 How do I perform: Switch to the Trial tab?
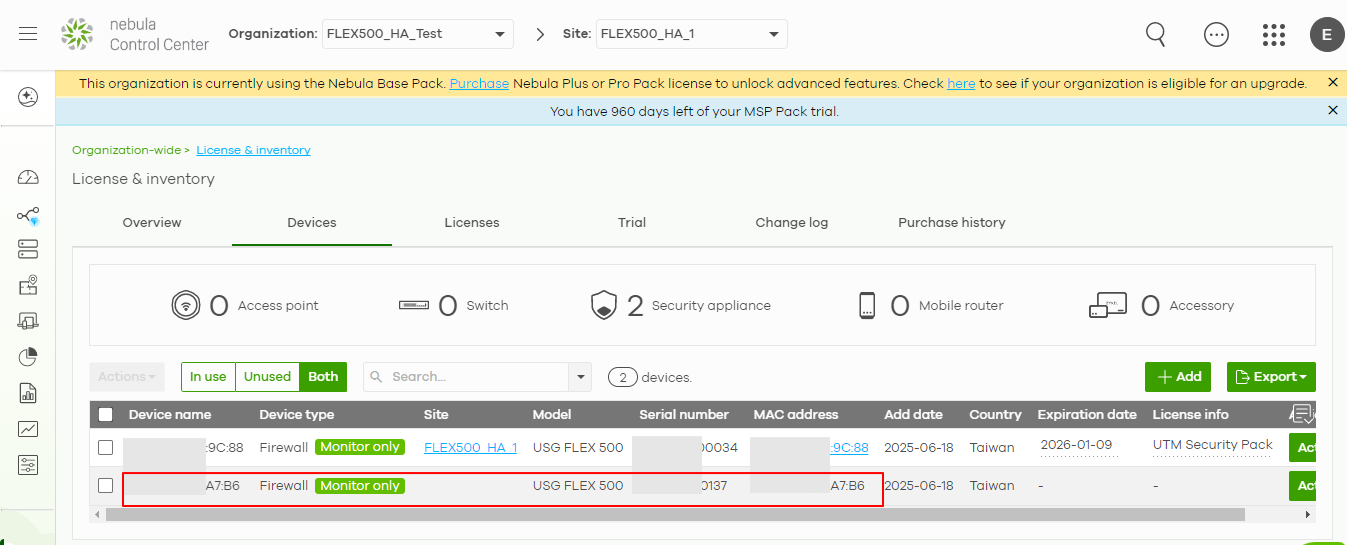[632, 222]
